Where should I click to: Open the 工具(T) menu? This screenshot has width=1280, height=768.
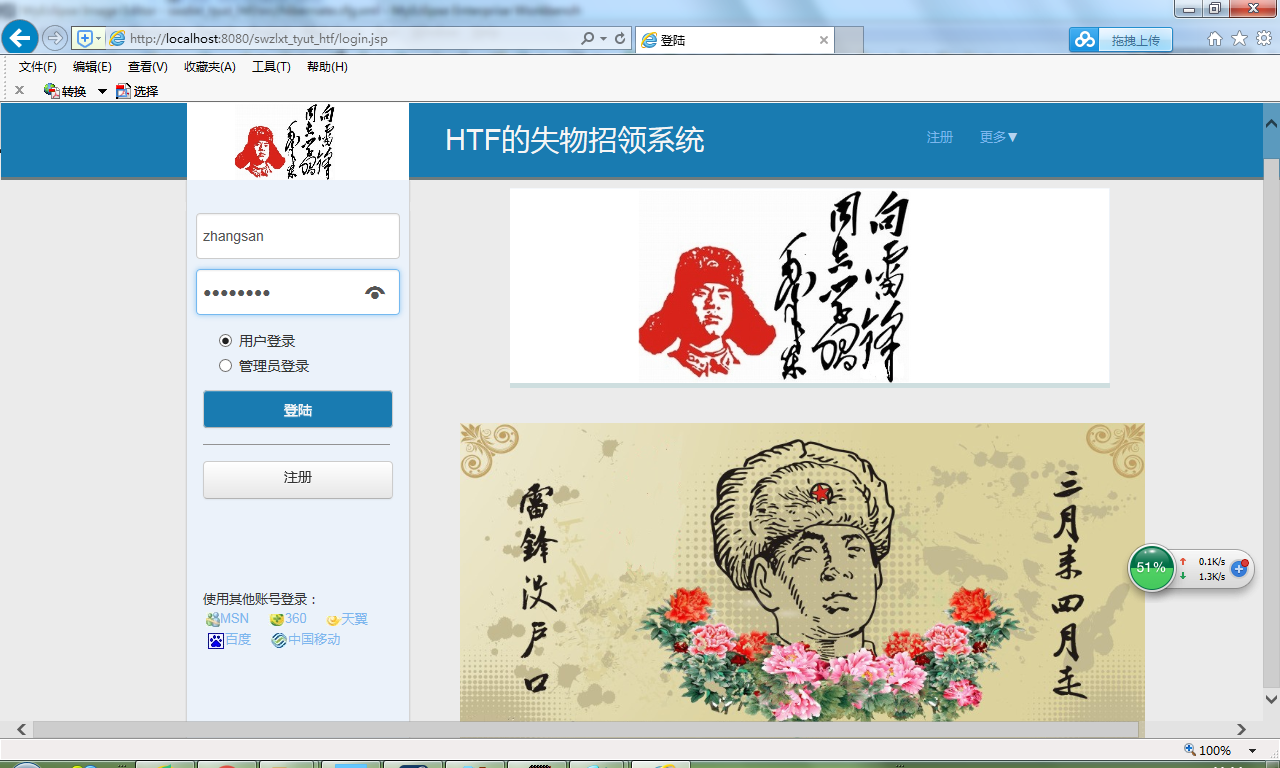point(271,67)
